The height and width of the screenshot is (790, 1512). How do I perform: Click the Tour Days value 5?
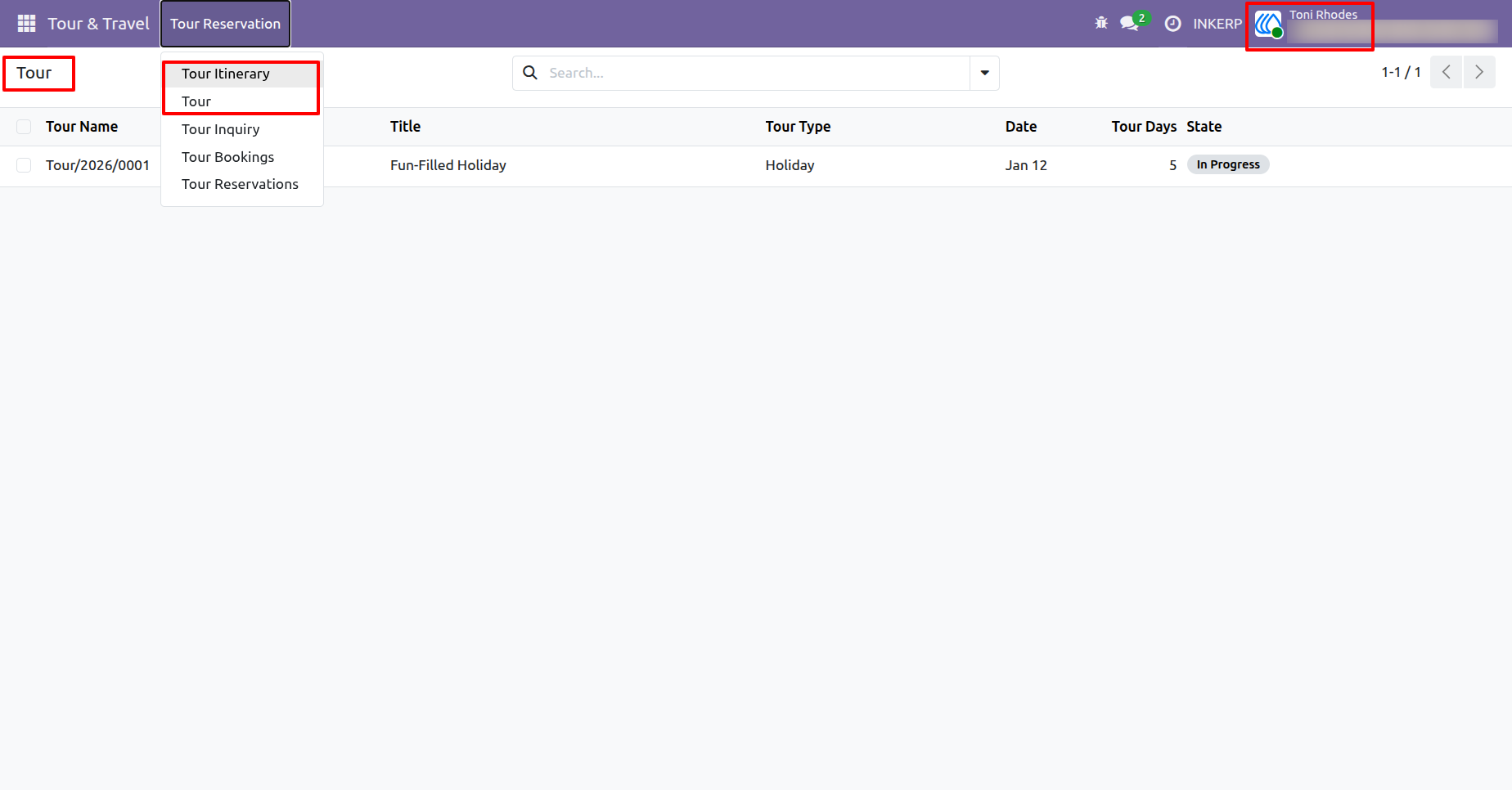click(1172, 165)
